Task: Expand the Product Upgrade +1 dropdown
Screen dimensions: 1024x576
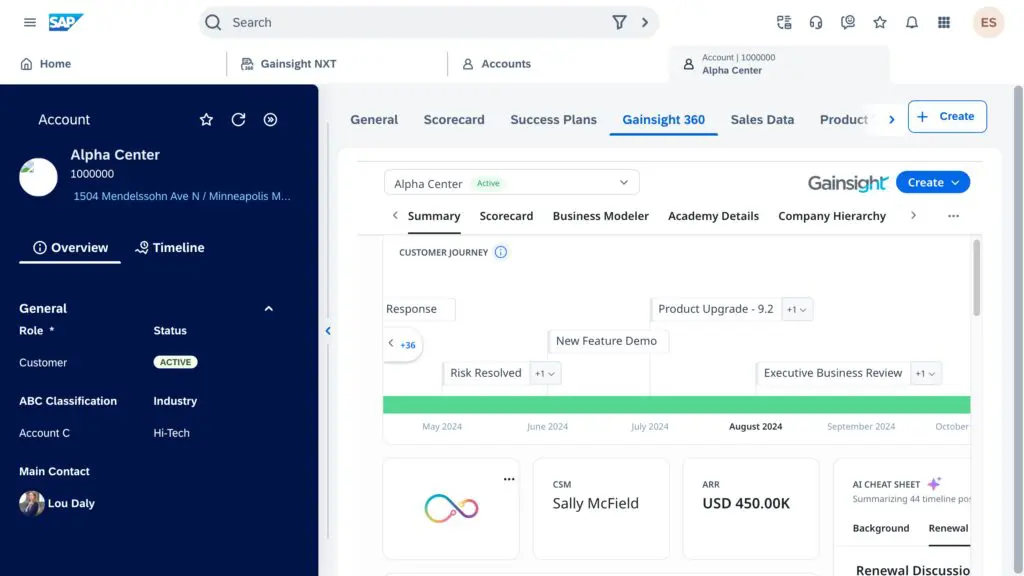Action: pos(797,310)
